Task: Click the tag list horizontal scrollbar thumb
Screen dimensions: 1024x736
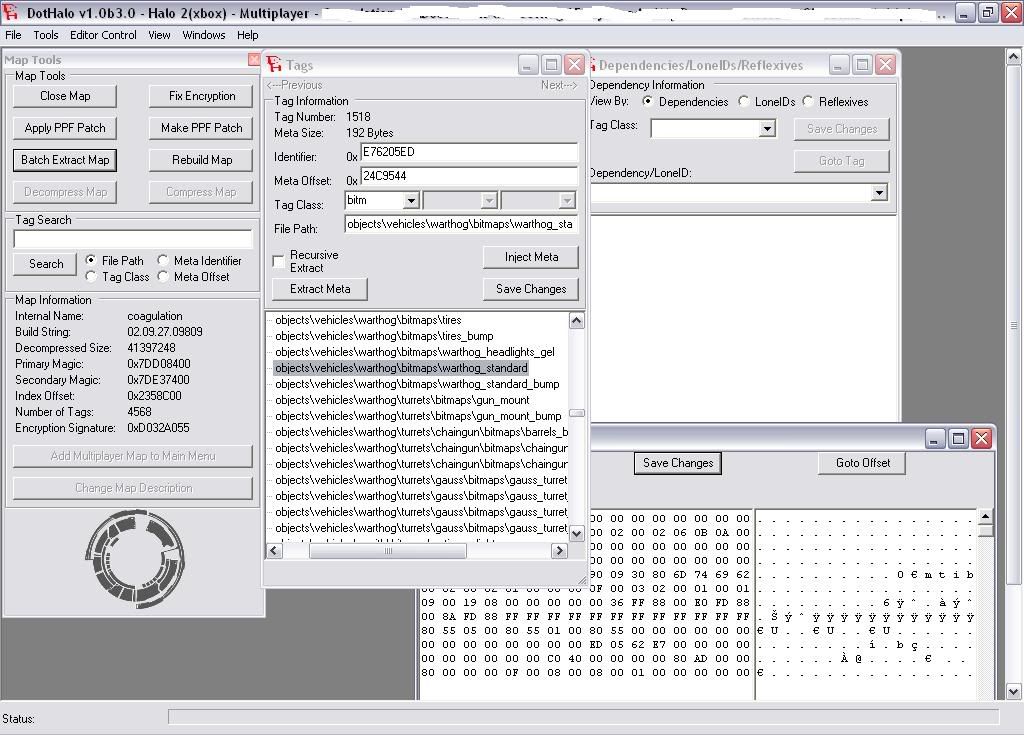Action: point(388,551)
